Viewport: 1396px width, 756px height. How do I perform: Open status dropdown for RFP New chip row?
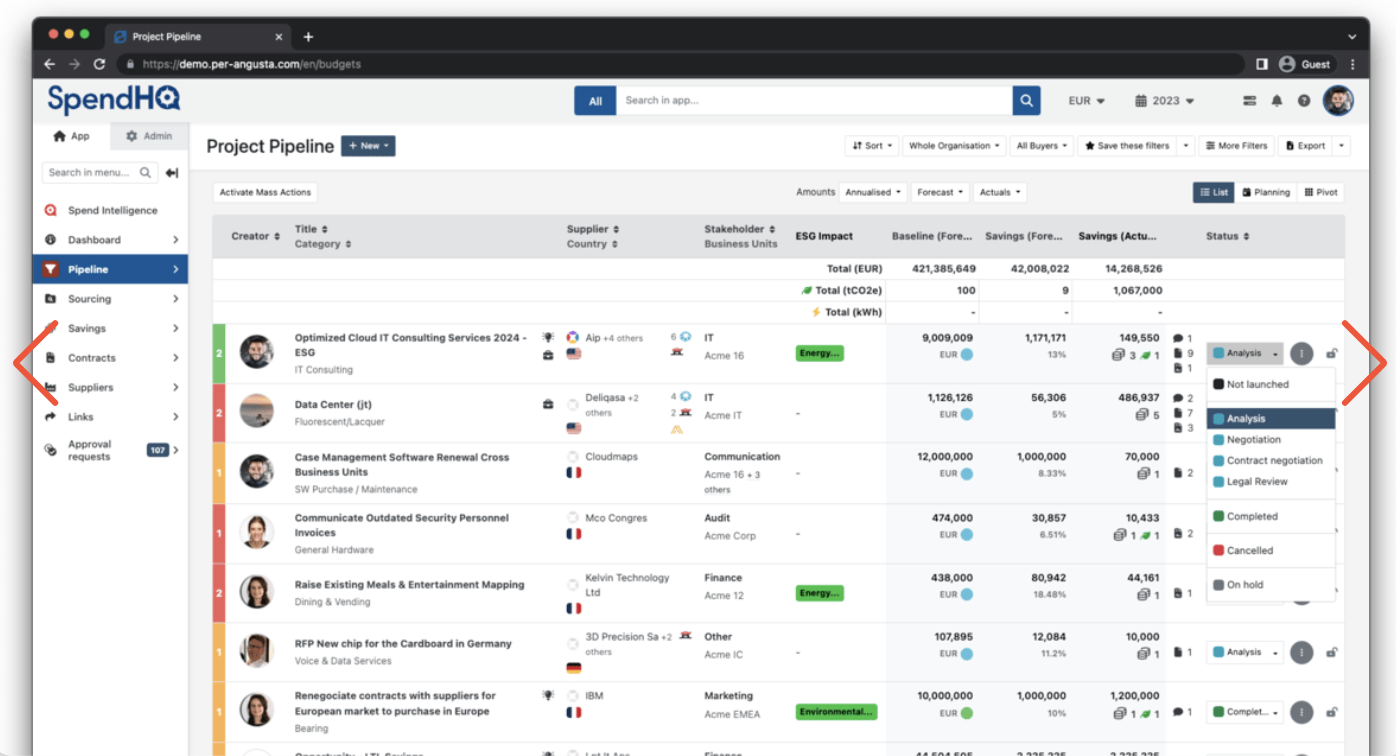(1245, 652)
